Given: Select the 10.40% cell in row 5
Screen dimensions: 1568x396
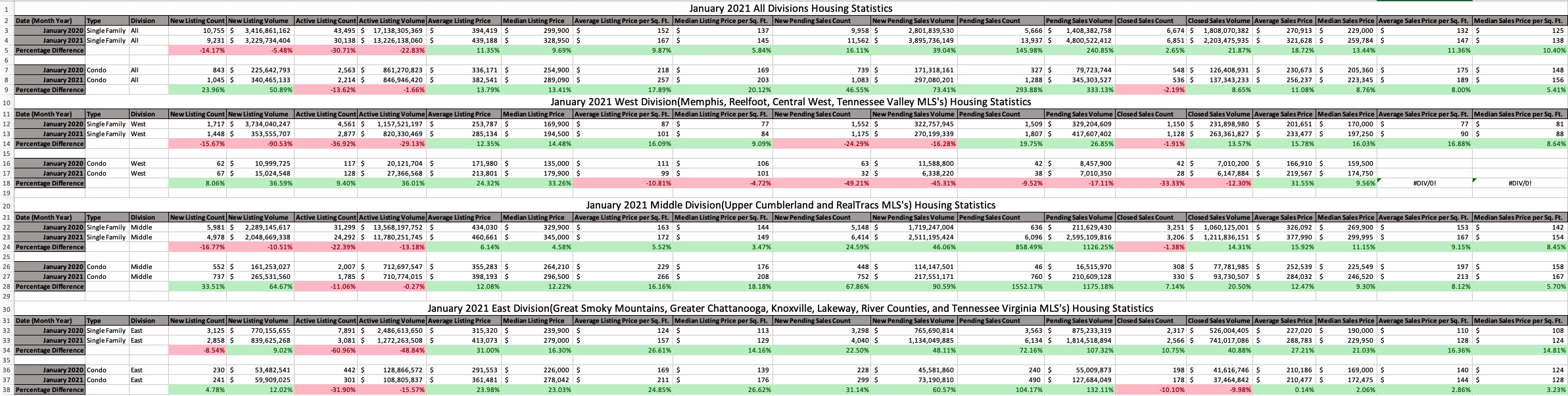Looking at the screenshot, I should pos(1520,51).
